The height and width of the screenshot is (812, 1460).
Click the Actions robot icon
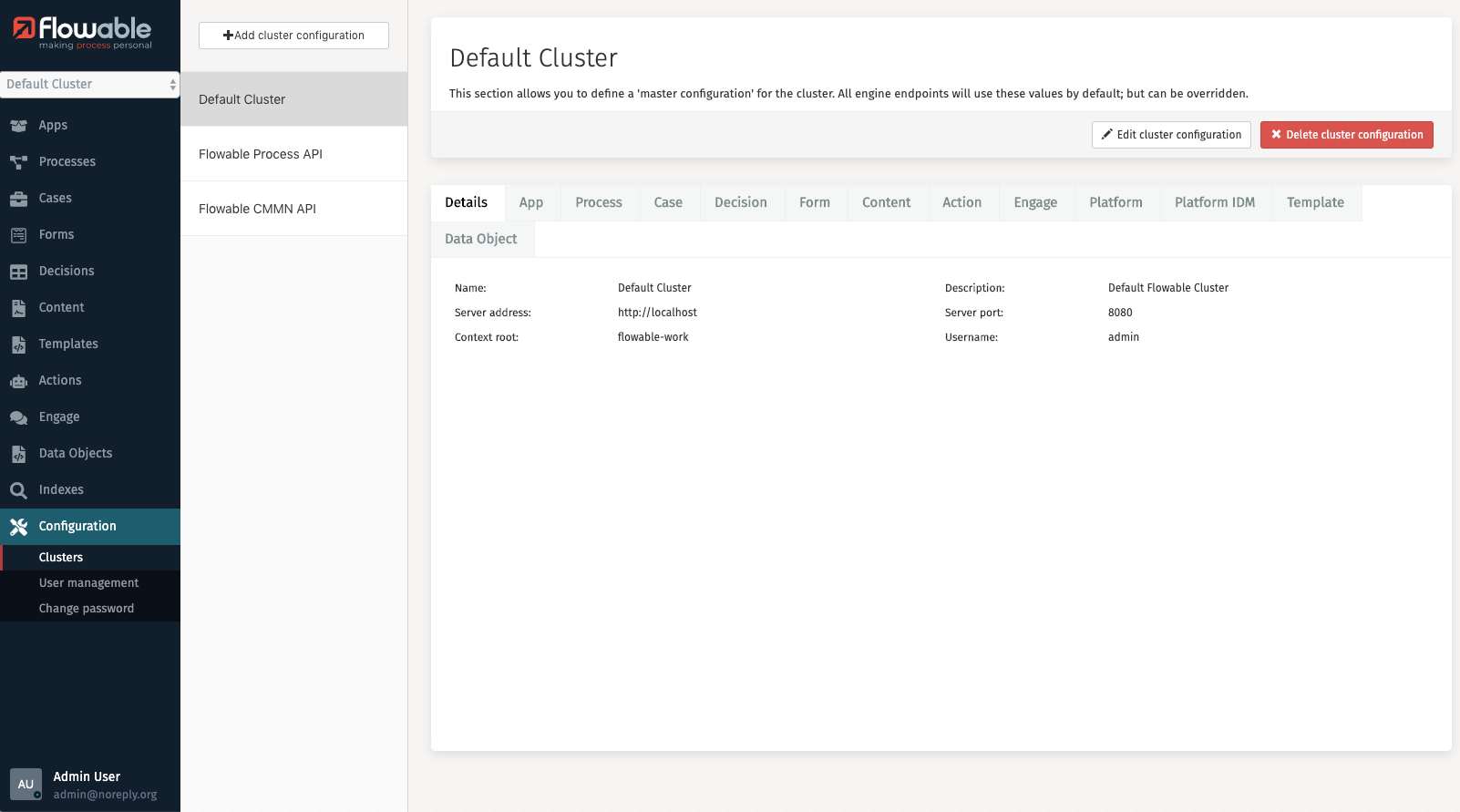coord(18,381)
